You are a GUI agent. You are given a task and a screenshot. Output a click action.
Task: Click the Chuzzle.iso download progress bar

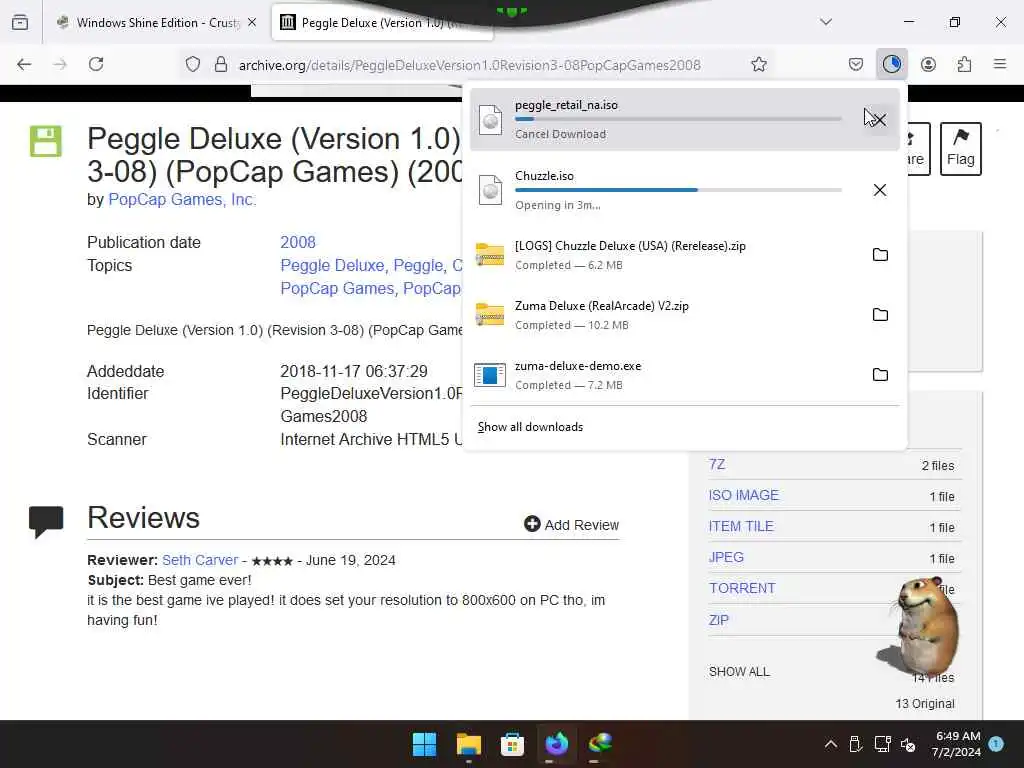pos(678,190)
